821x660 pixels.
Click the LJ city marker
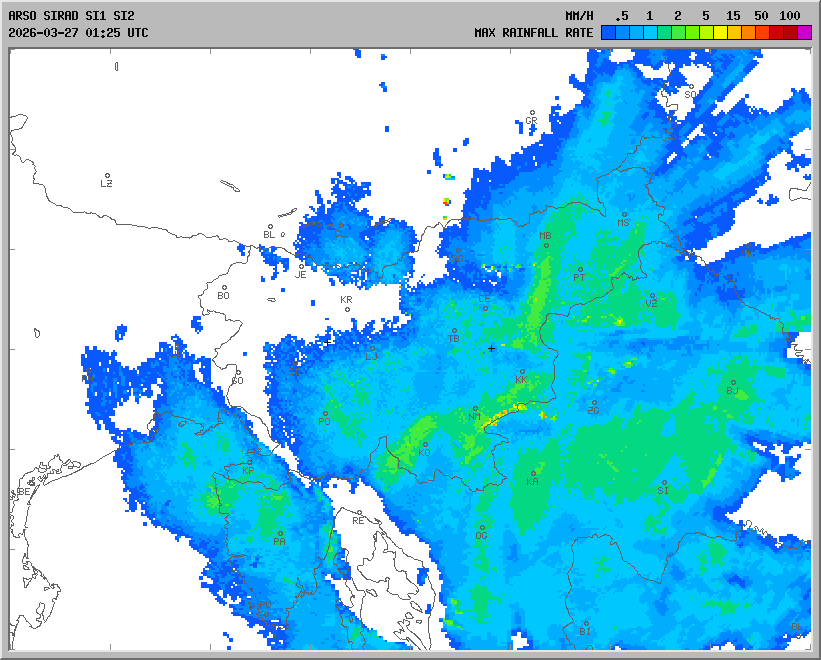[372, 349]
